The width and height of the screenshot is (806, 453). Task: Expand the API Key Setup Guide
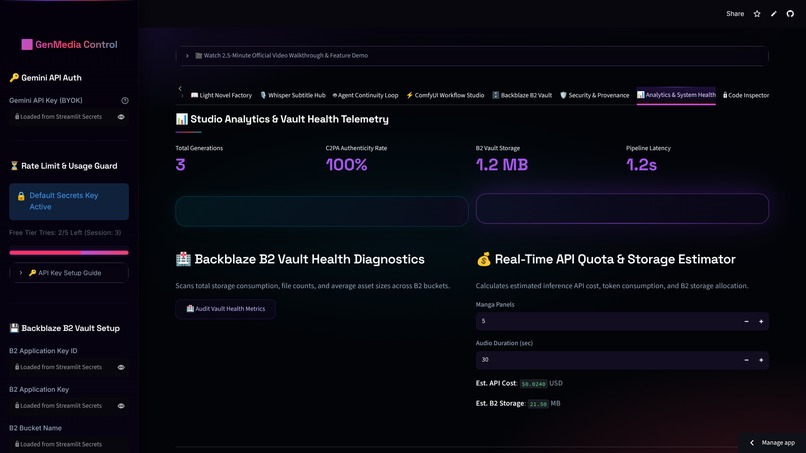pyautogui.click(x=69, y=273)
